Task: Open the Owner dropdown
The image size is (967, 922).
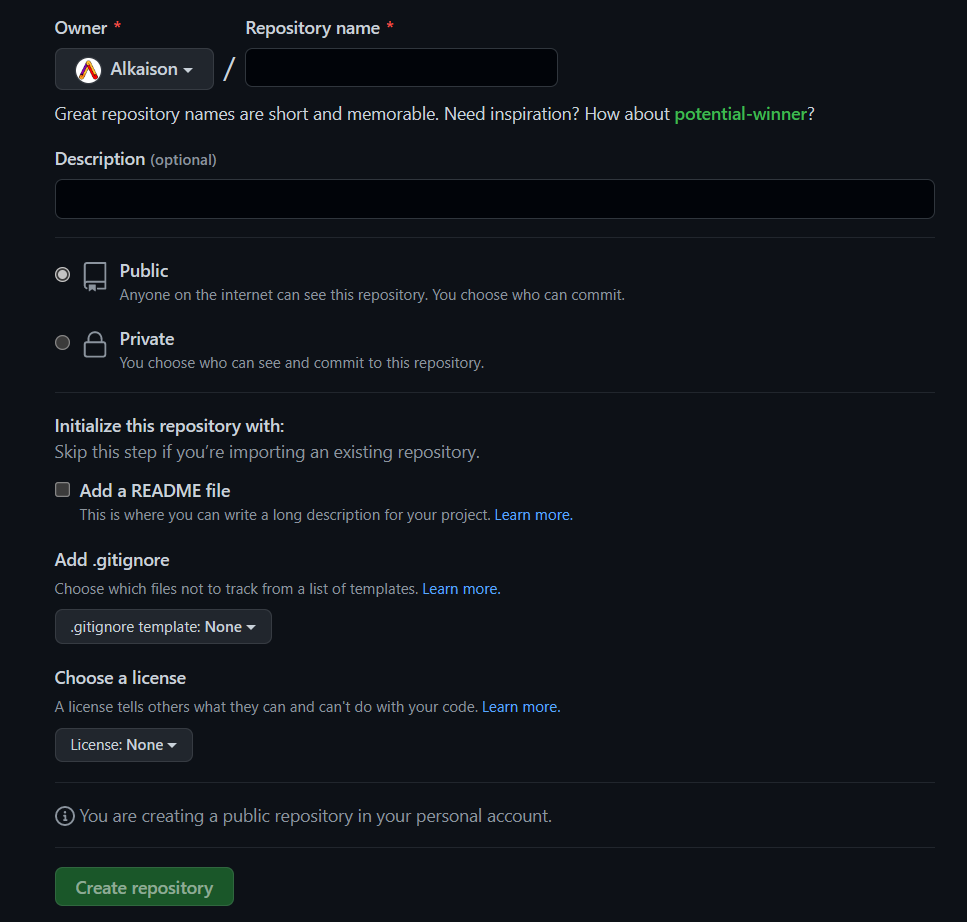Action: (134, 68)
